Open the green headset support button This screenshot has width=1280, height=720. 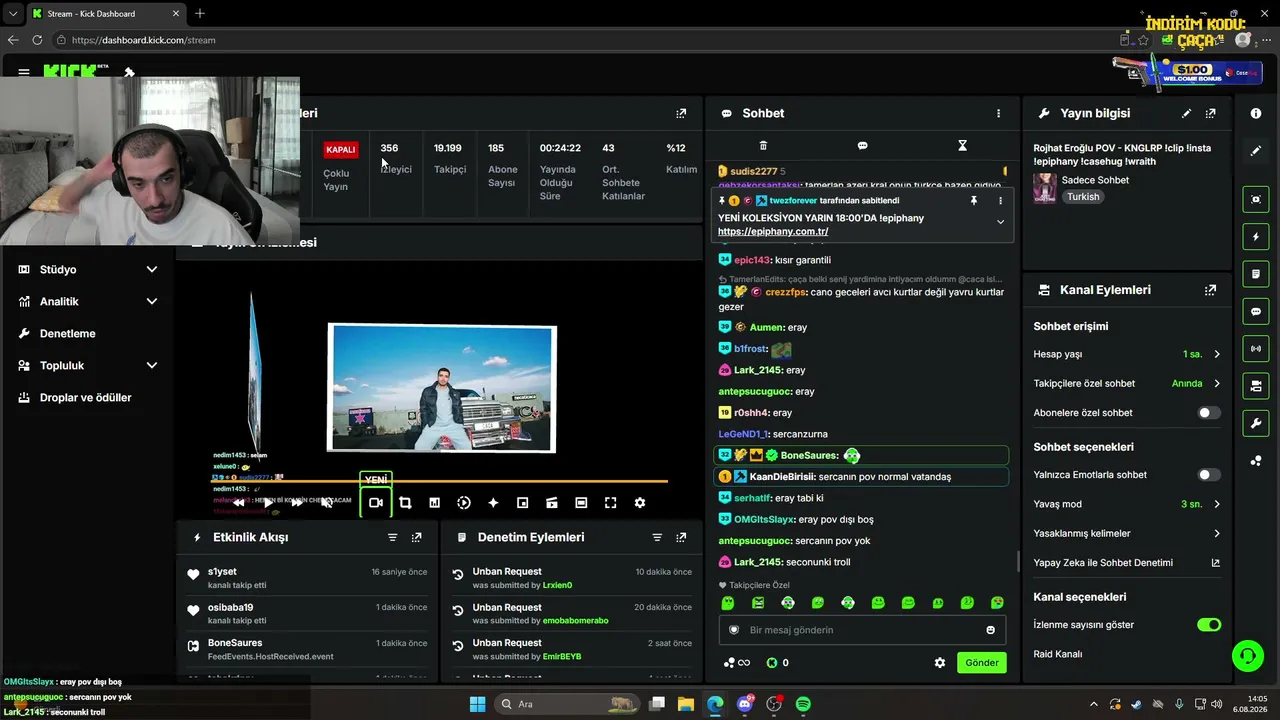1247,657
